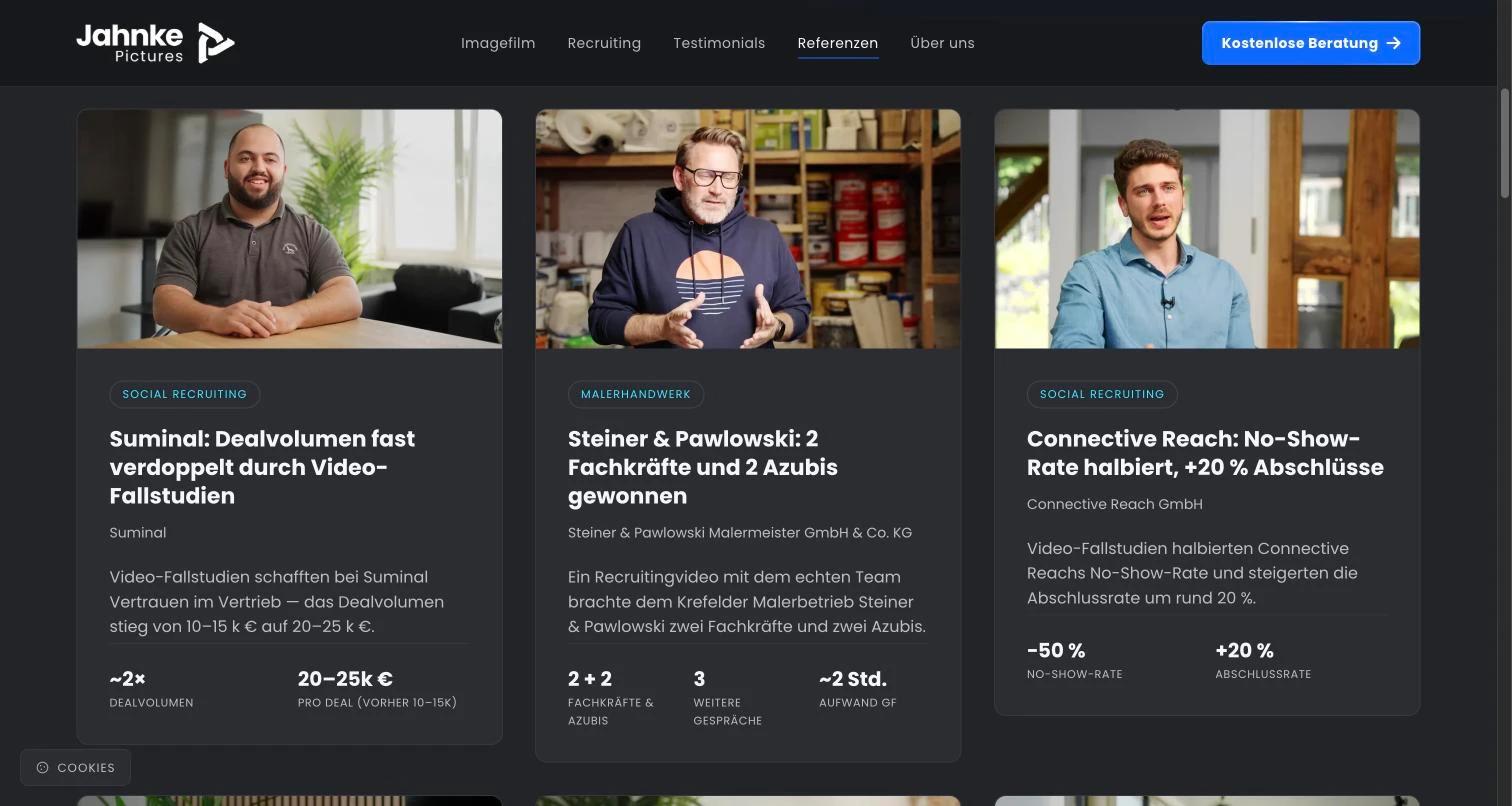Screen dimensions: 1512x806
Task: Open the Über uns page
Action: [x=942, y=43]
